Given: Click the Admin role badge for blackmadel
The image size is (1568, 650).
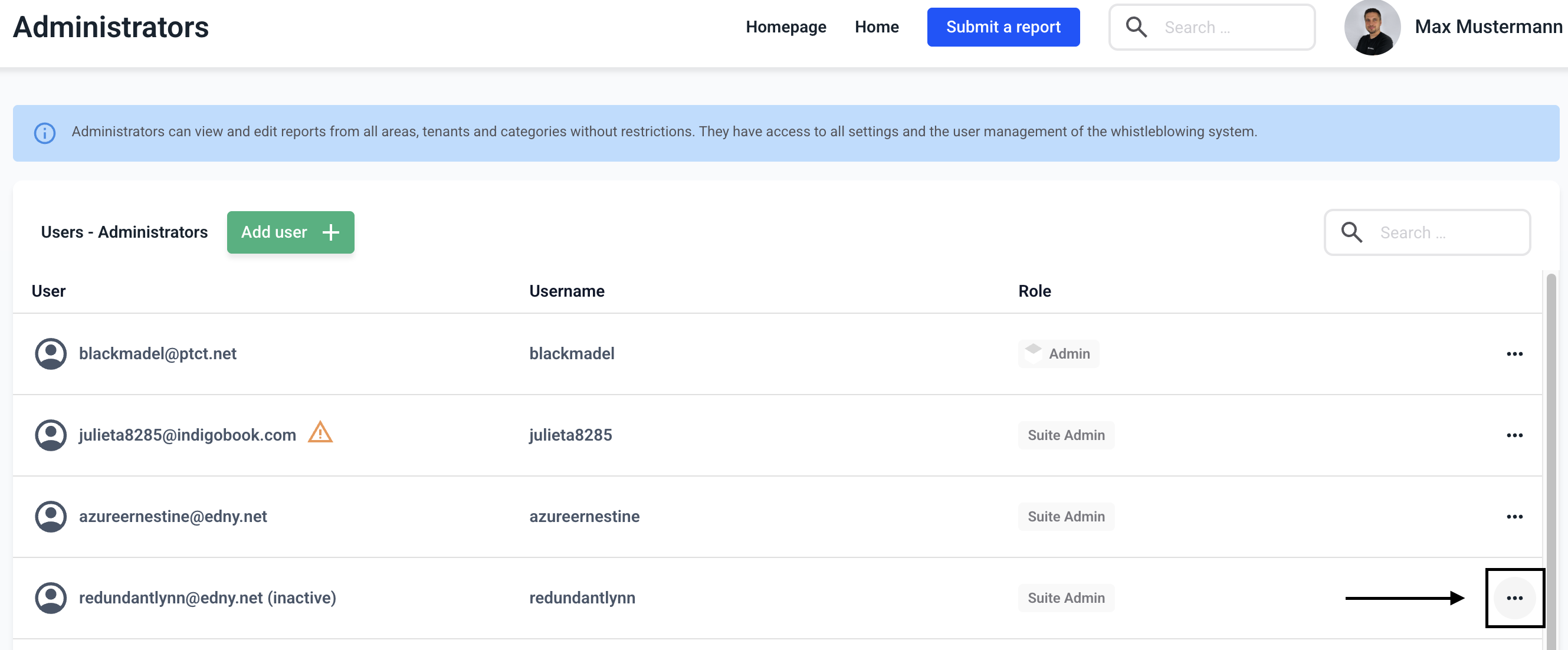Looking at the screenshot, I should pyautogui.click(x=1058, y=353).
